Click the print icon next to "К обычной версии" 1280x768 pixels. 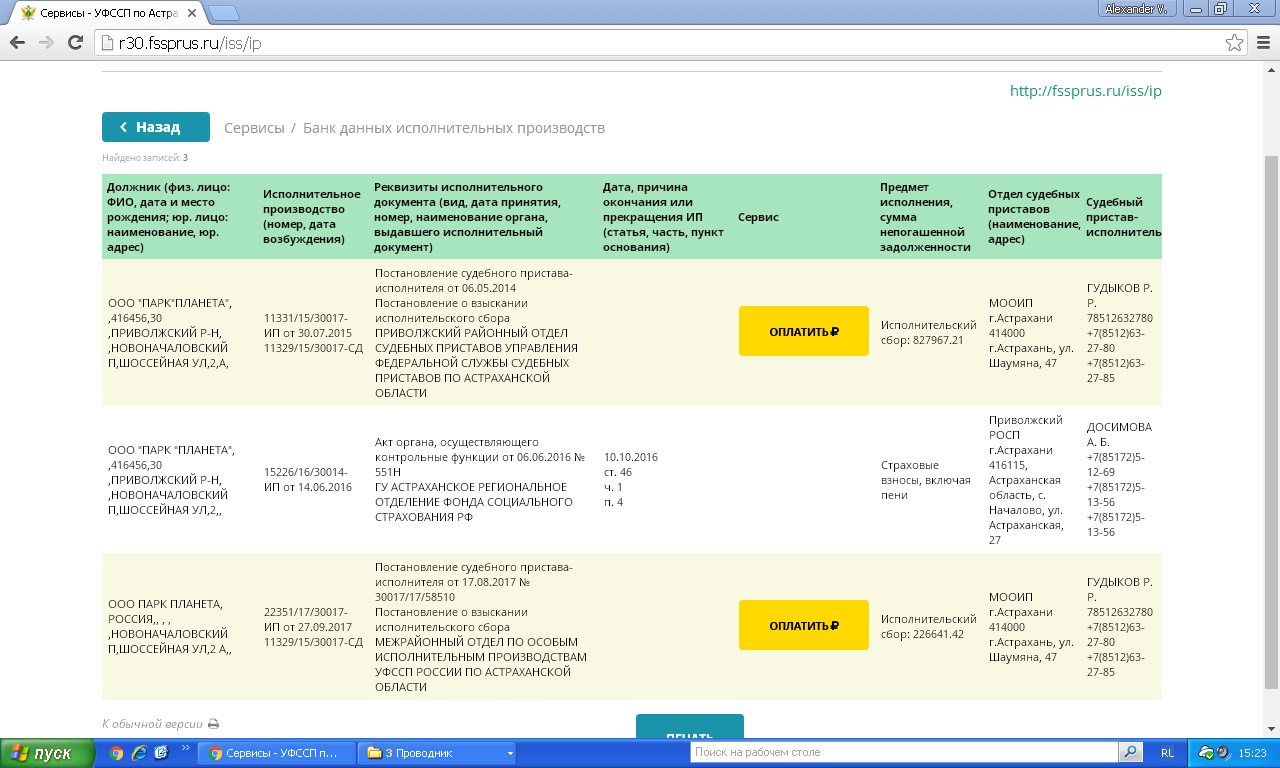pos(213,724)
